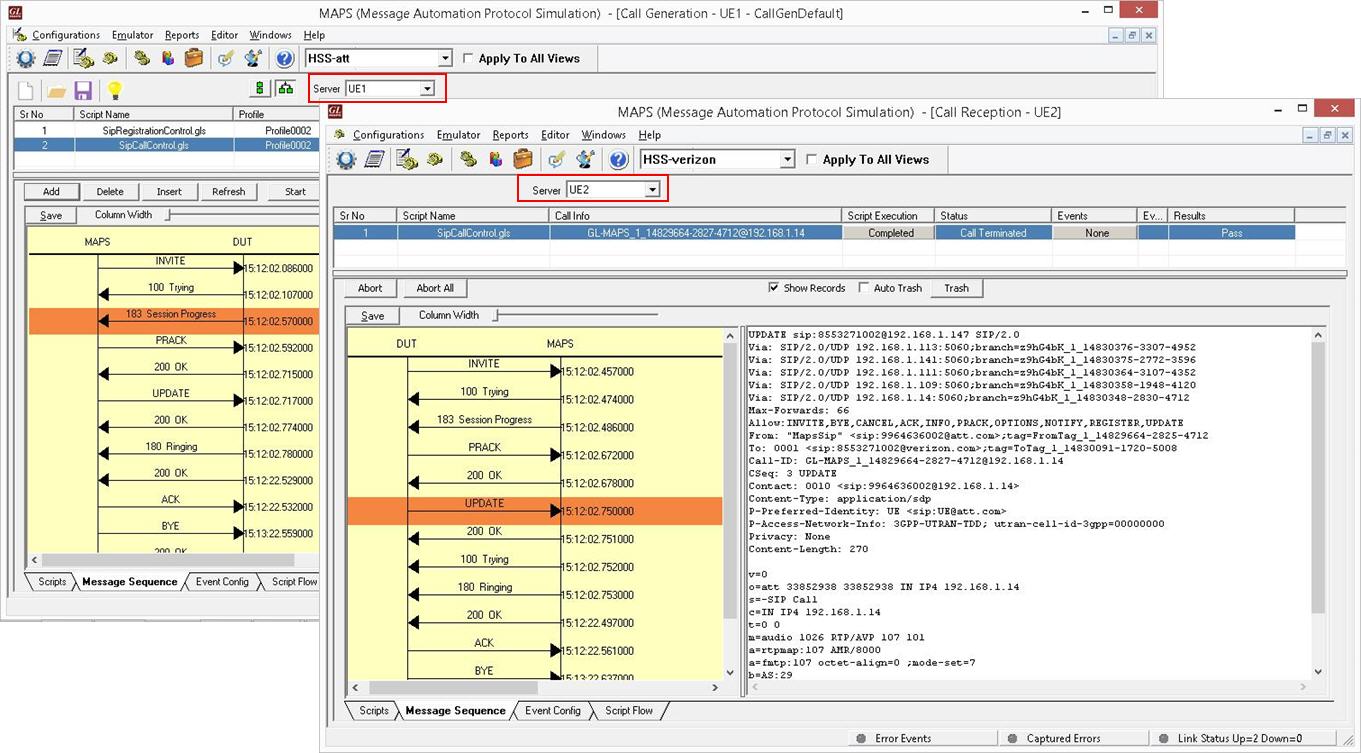Open the HSS-att dropdown

(445, 59)
